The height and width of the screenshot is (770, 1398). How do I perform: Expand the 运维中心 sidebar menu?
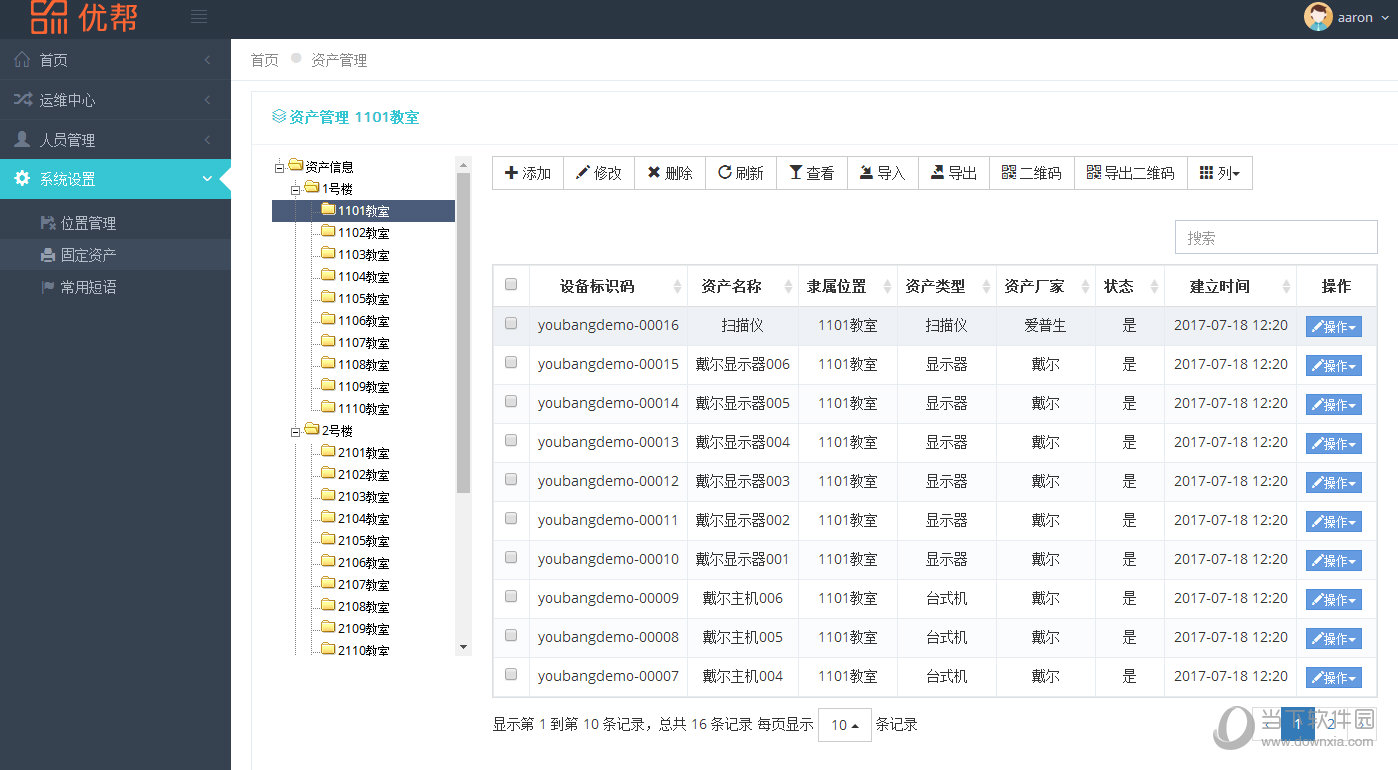pyautogui.click(x=115, y=100)
